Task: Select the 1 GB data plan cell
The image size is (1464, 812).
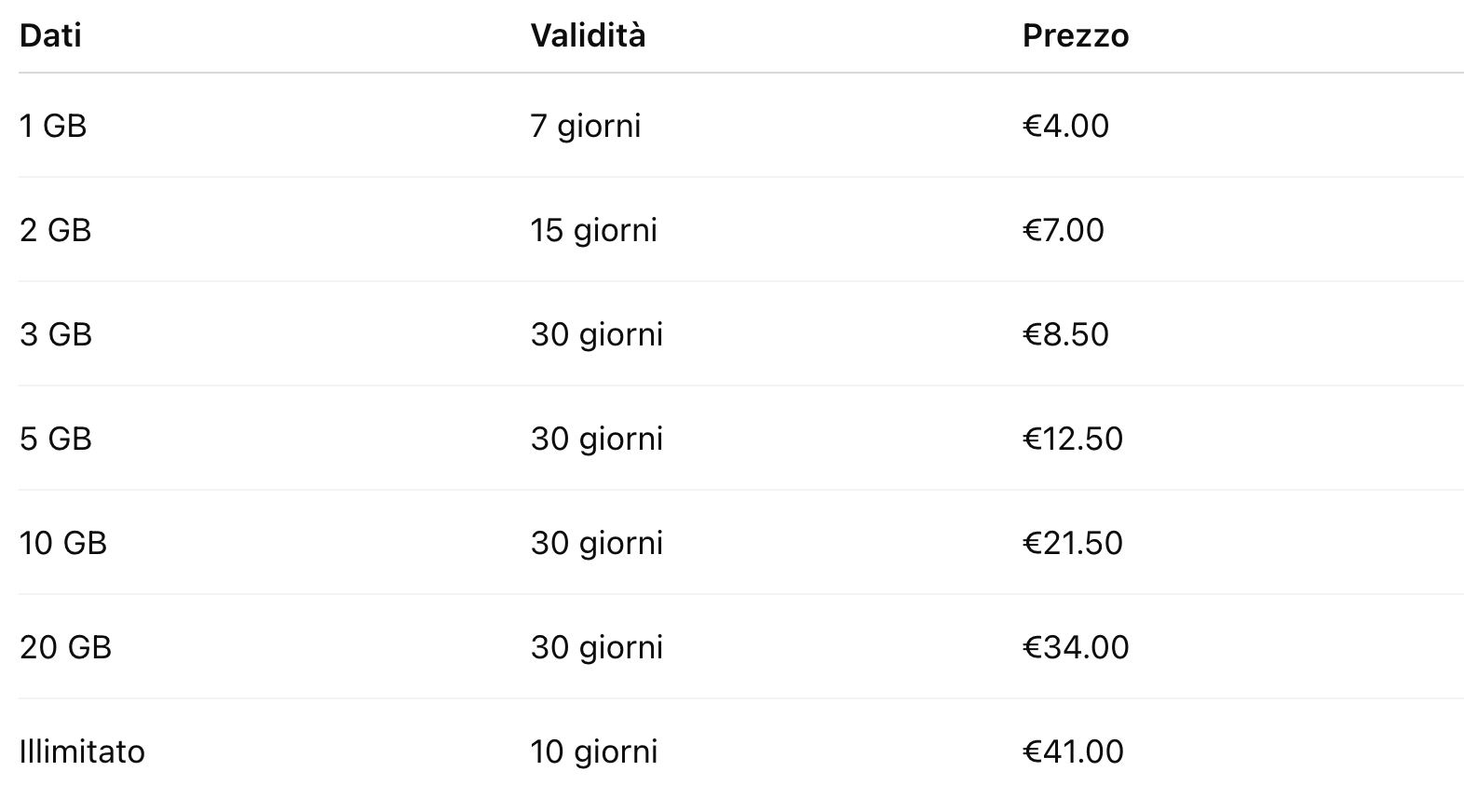Action: tap(53, 126)
